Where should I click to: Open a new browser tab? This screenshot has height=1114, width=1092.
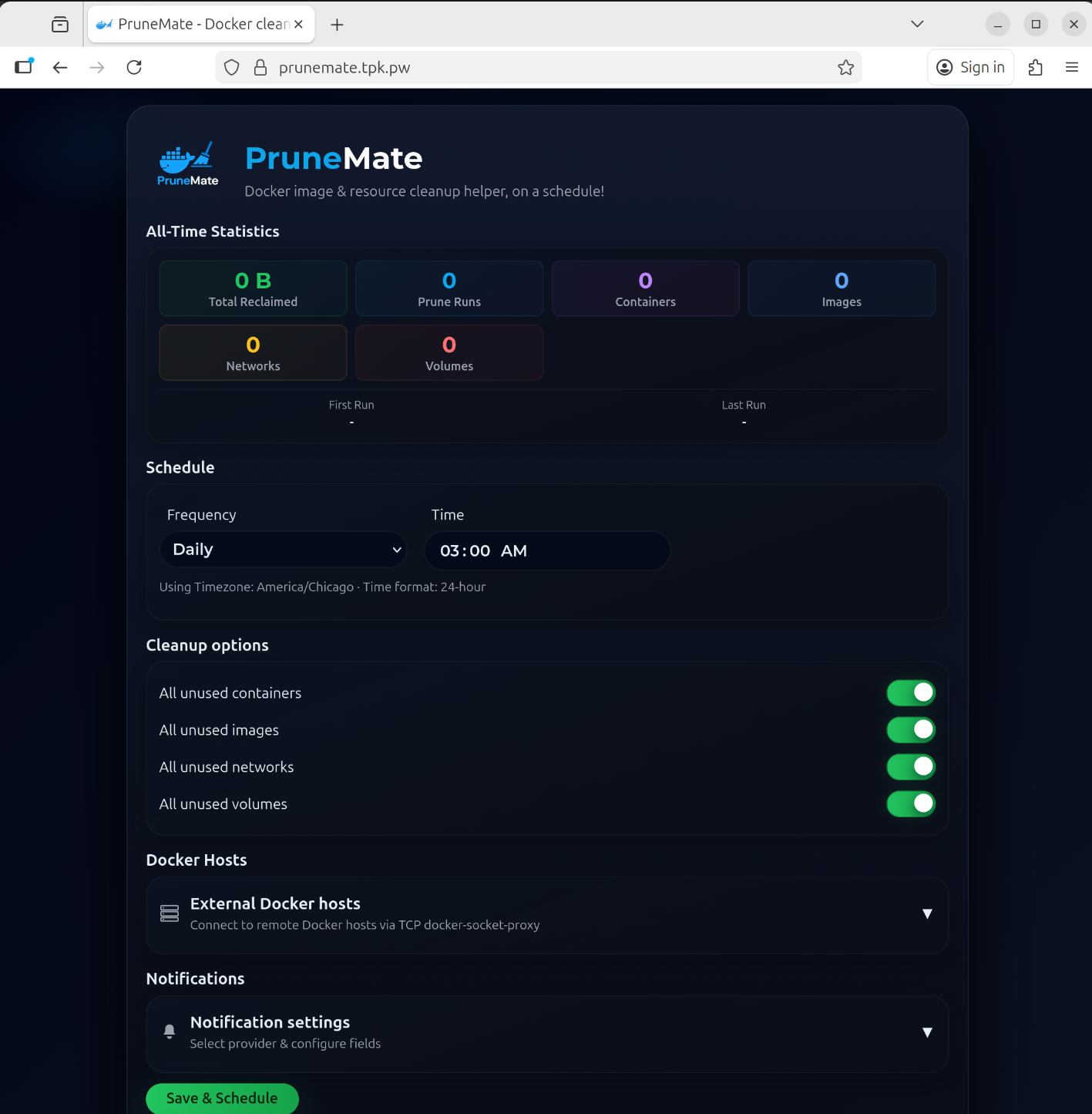point(337,25)
